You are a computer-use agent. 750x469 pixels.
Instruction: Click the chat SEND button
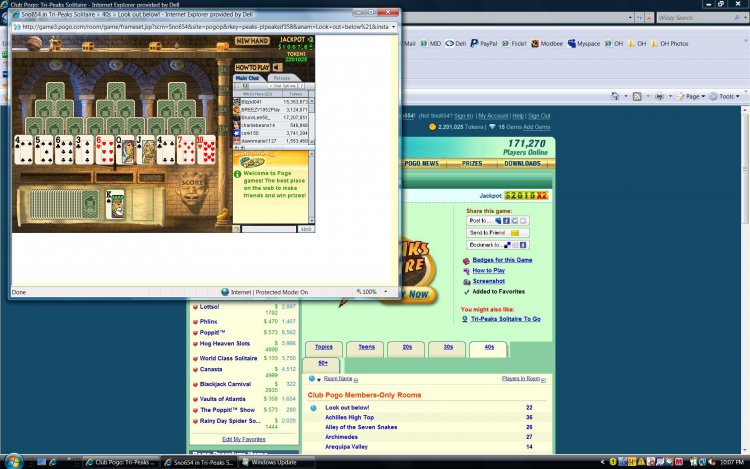306,229
